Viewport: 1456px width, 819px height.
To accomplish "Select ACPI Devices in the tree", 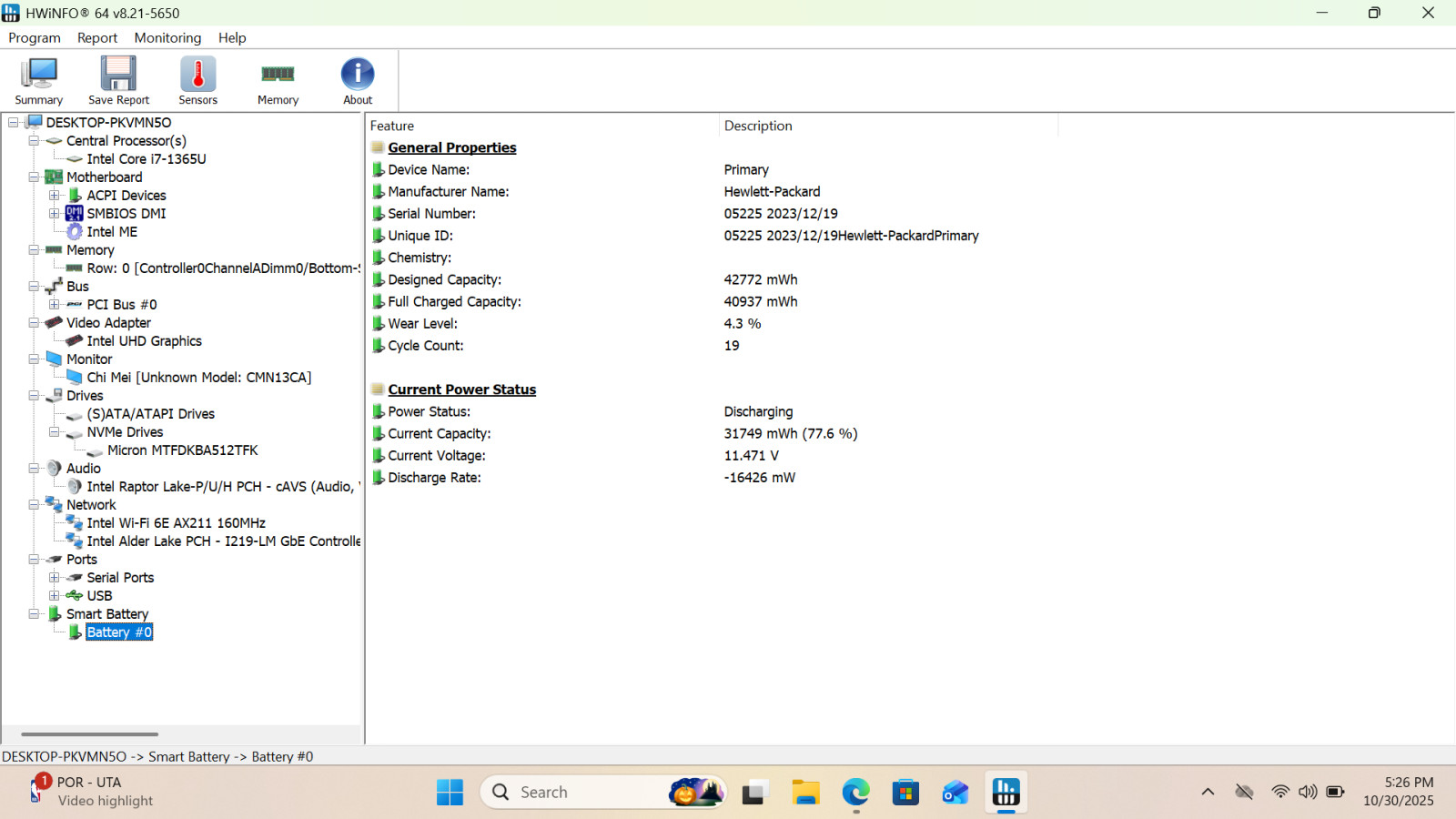I will click(126, 196).
